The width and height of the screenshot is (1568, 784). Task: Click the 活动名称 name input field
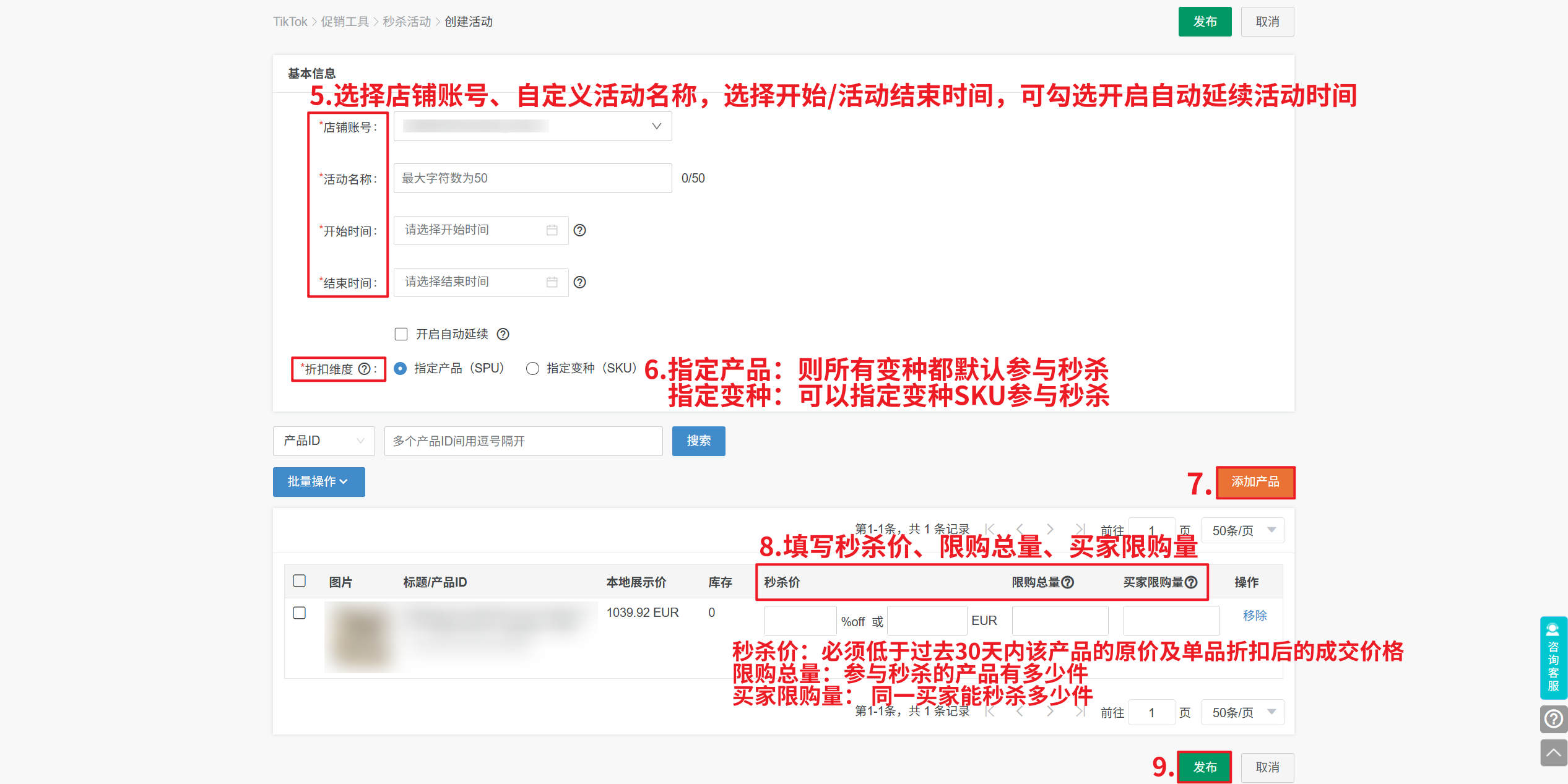pos(532,178)
